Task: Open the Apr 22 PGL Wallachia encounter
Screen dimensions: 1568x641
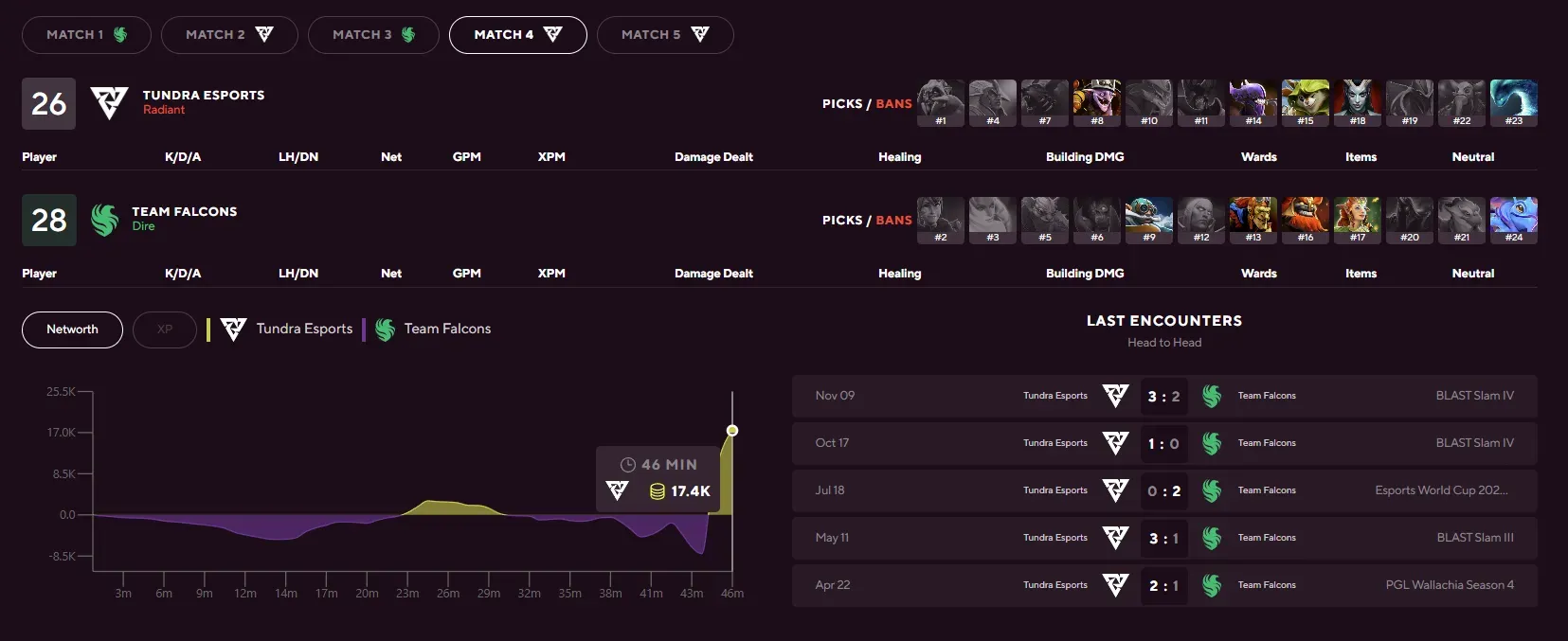Action: (1163, 585)
